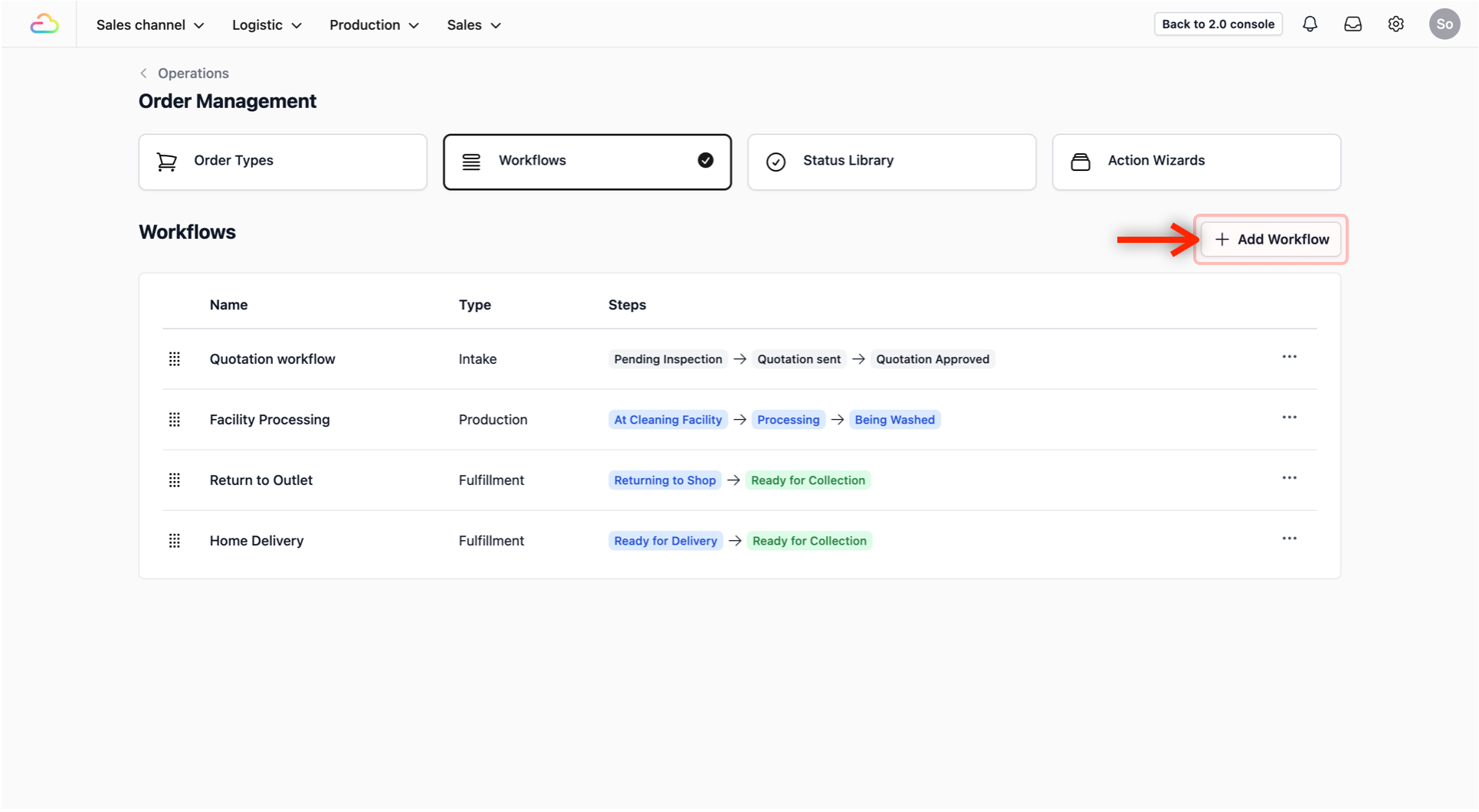
Task: Click the Being Washed step tag
Action: [895, 420]
